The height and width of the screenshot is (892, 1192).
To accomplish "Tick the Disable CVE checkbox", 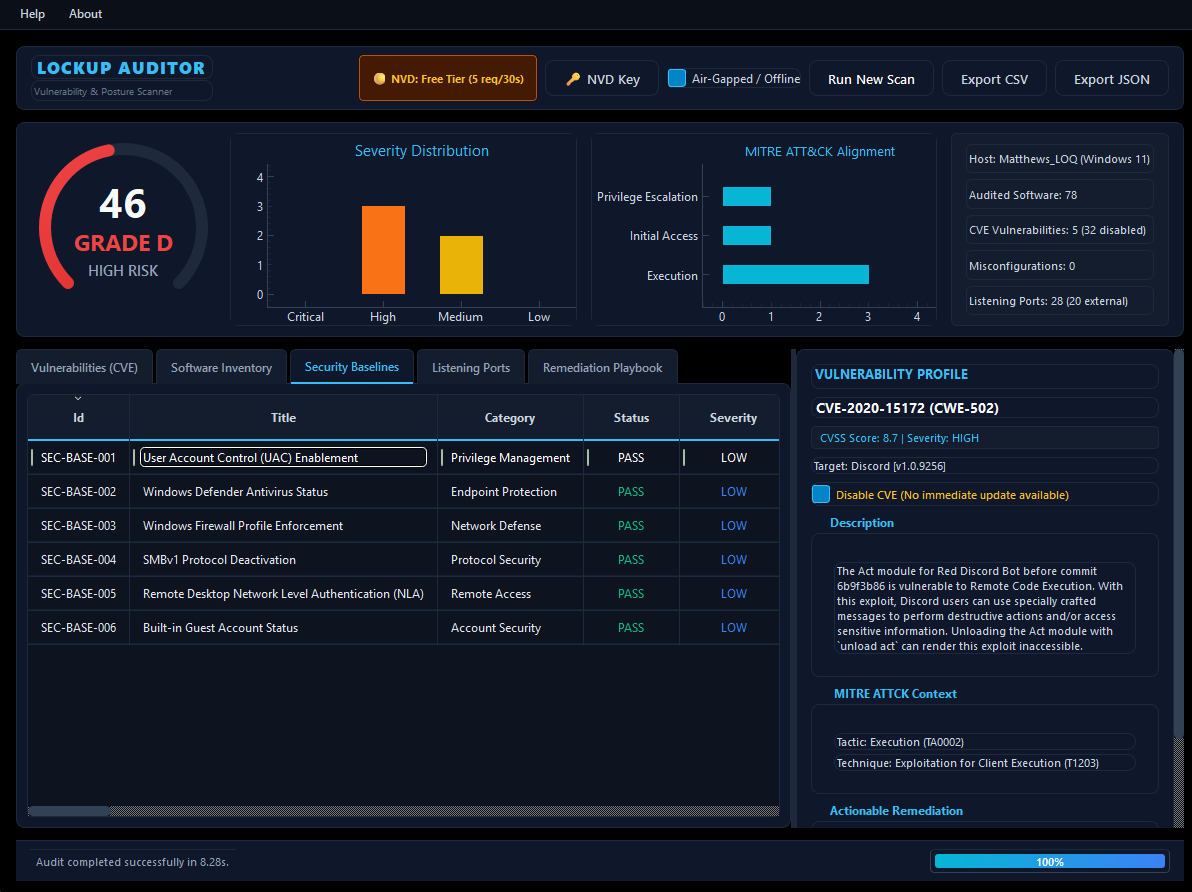I will click(821, 494).
